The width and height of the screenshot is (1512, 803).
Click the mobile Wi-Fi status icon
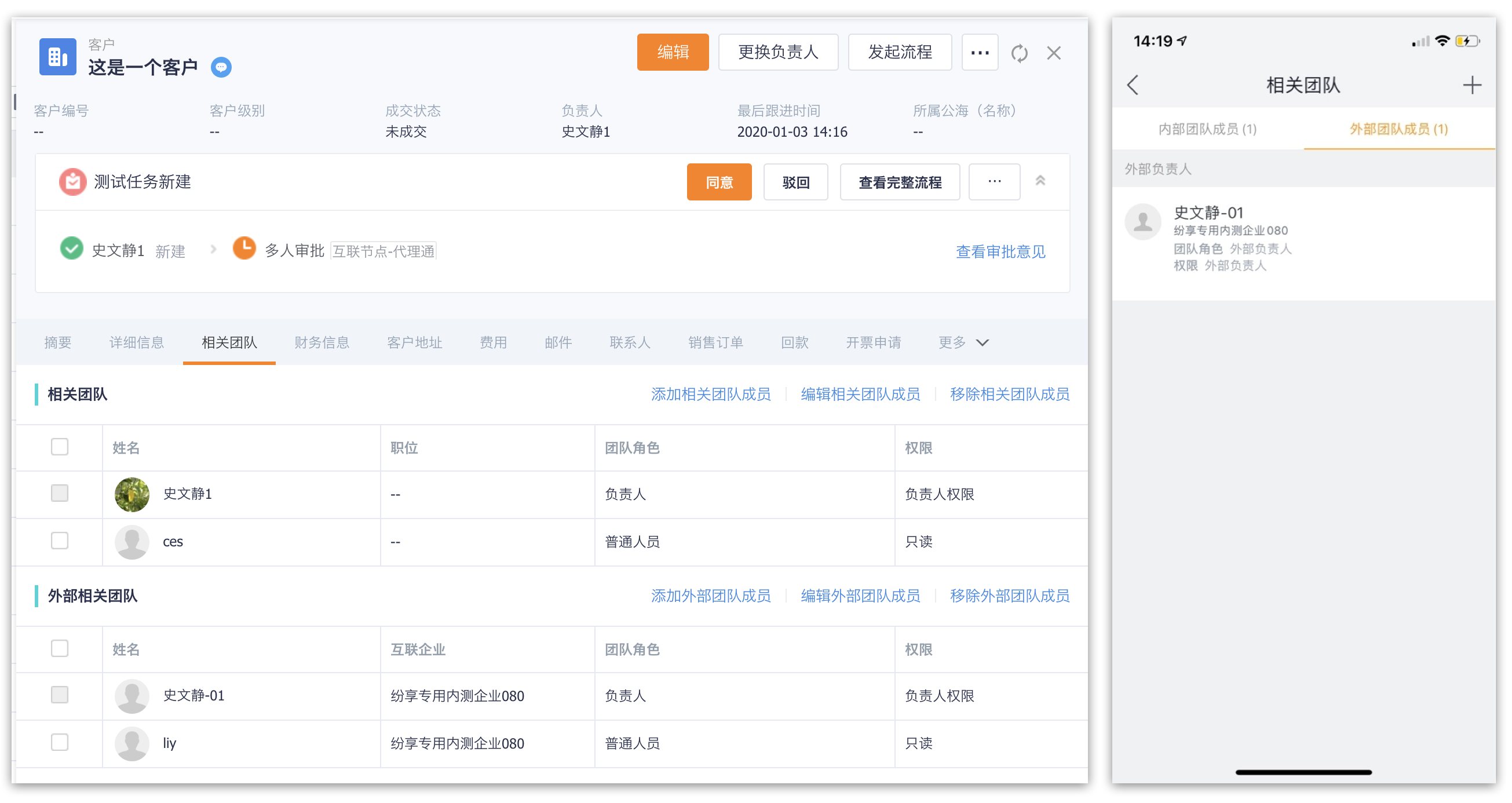[1442, 41]
